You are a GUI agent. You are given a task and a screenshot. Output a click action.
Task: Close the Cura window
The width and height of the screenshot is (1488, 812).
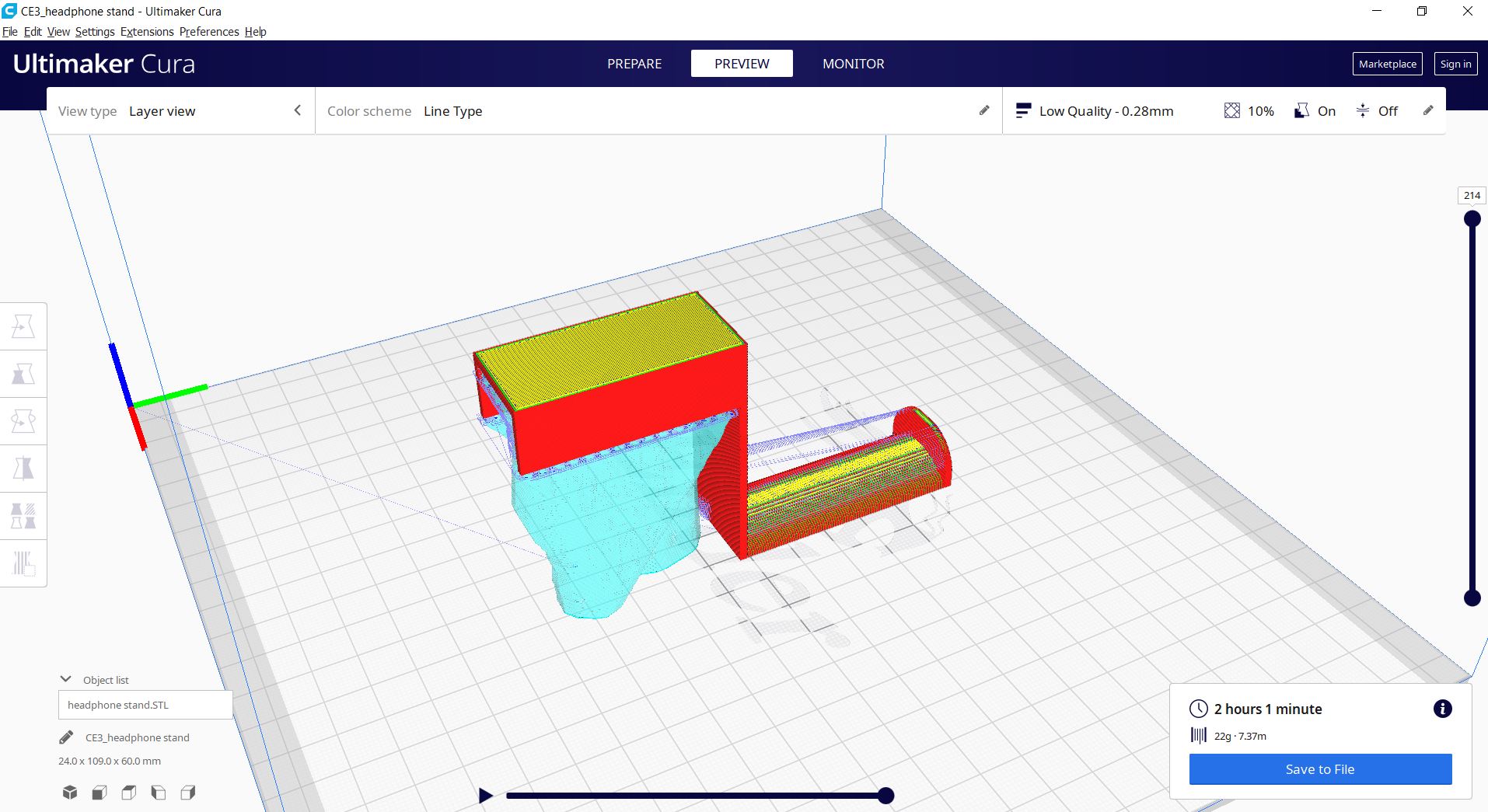(x=1467, y=11)
